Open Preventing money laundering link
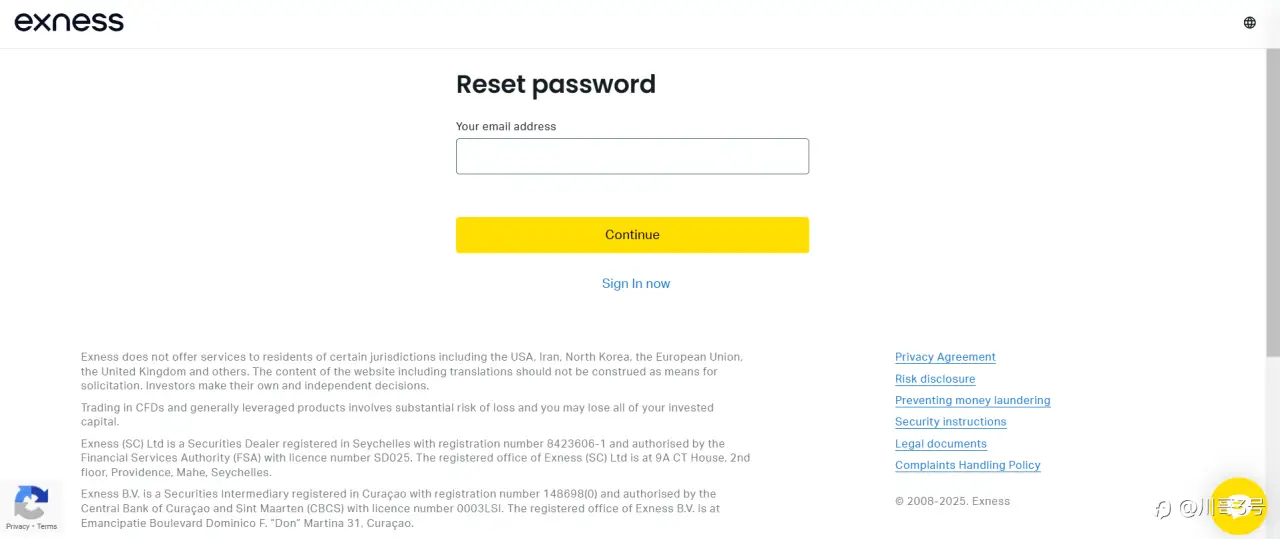This screenshot has height=539, width=1280. pyautogui.click(x=972, y=400)
